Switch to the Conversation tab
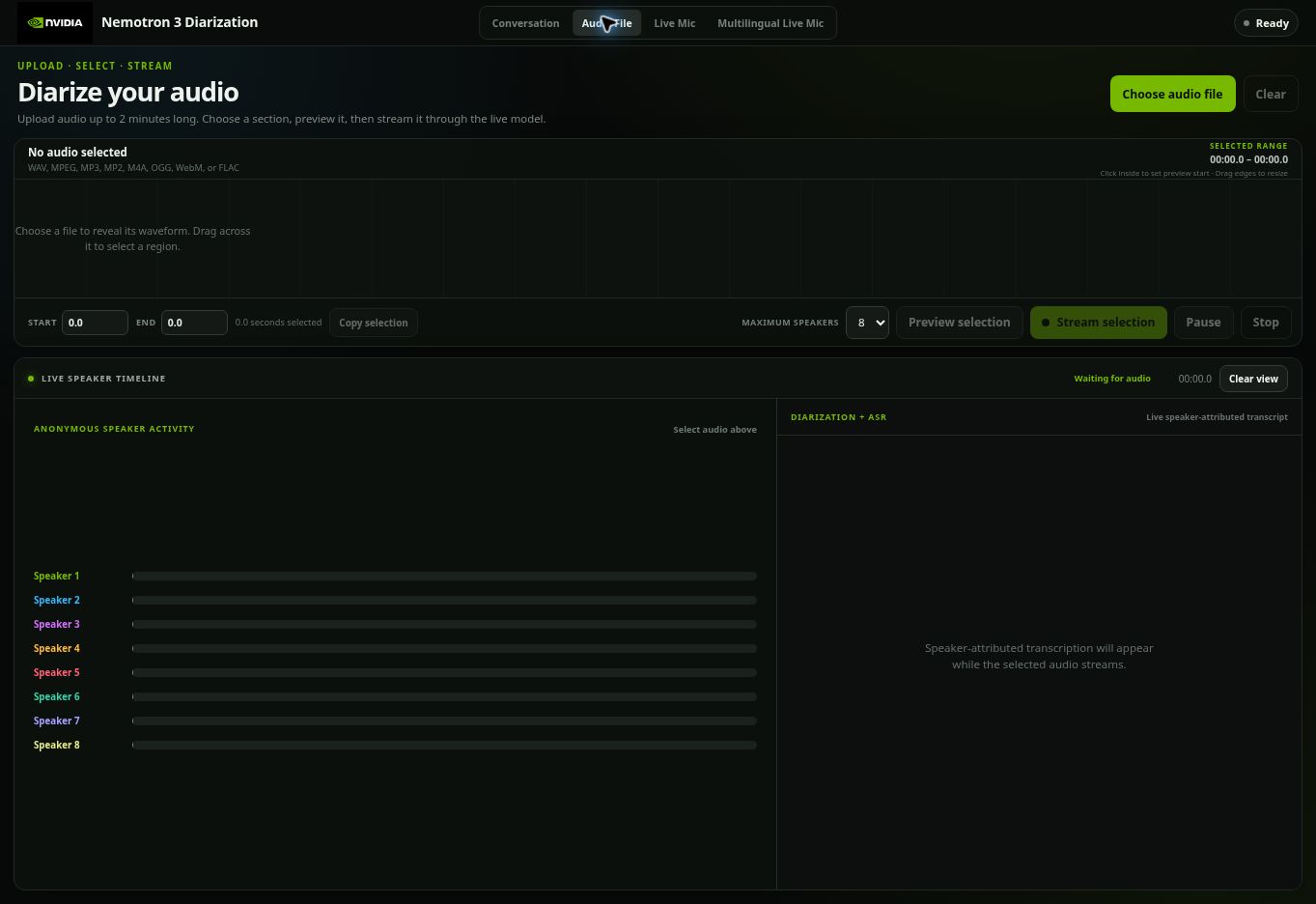The image size is (1316, 904). pos(525,23)
